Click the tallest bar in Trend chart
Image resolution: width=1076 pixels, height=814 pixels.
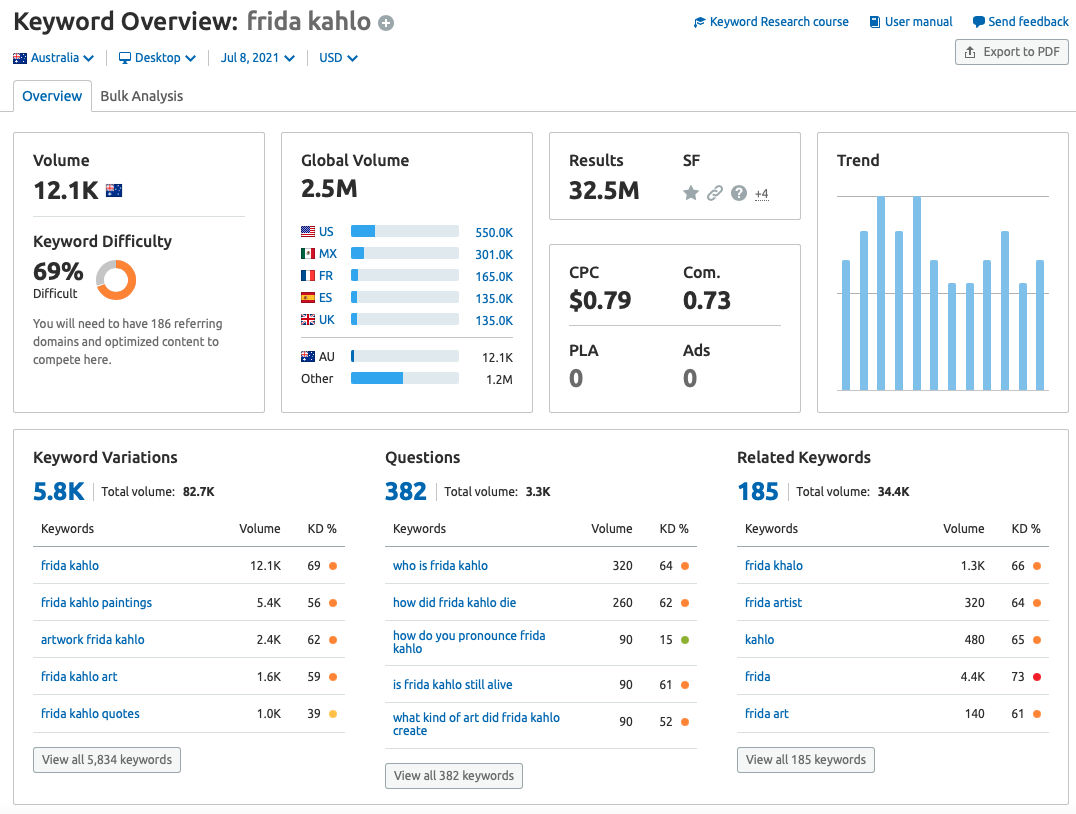click(881, 292)
